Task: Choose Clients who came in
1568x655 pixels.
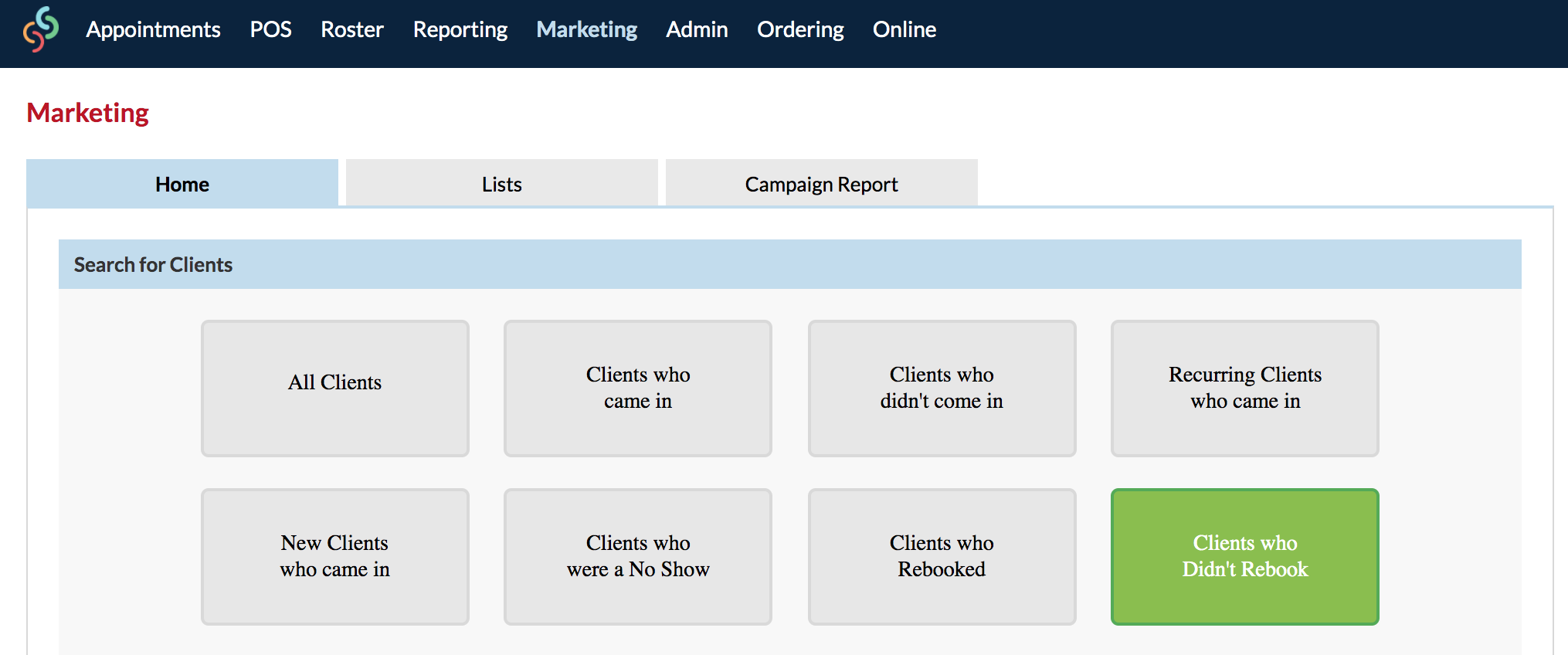Action: point(638,388)
